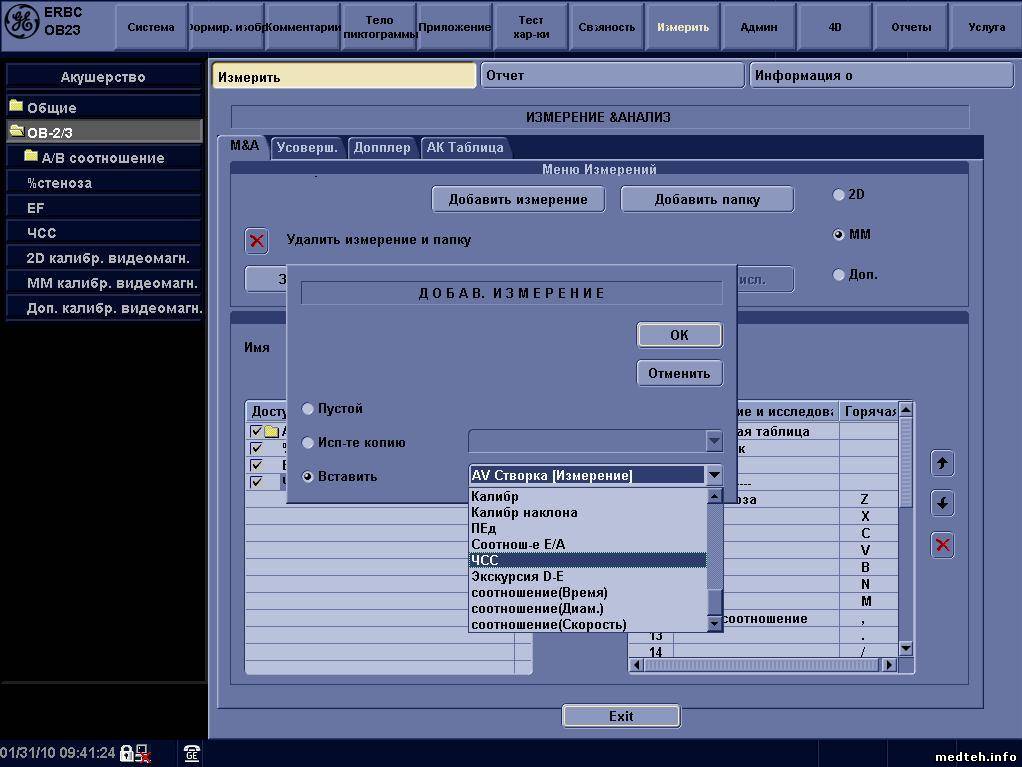Select the Исп-те копию radio option
Screen dimensions: 1022x767
click(308, 443)
